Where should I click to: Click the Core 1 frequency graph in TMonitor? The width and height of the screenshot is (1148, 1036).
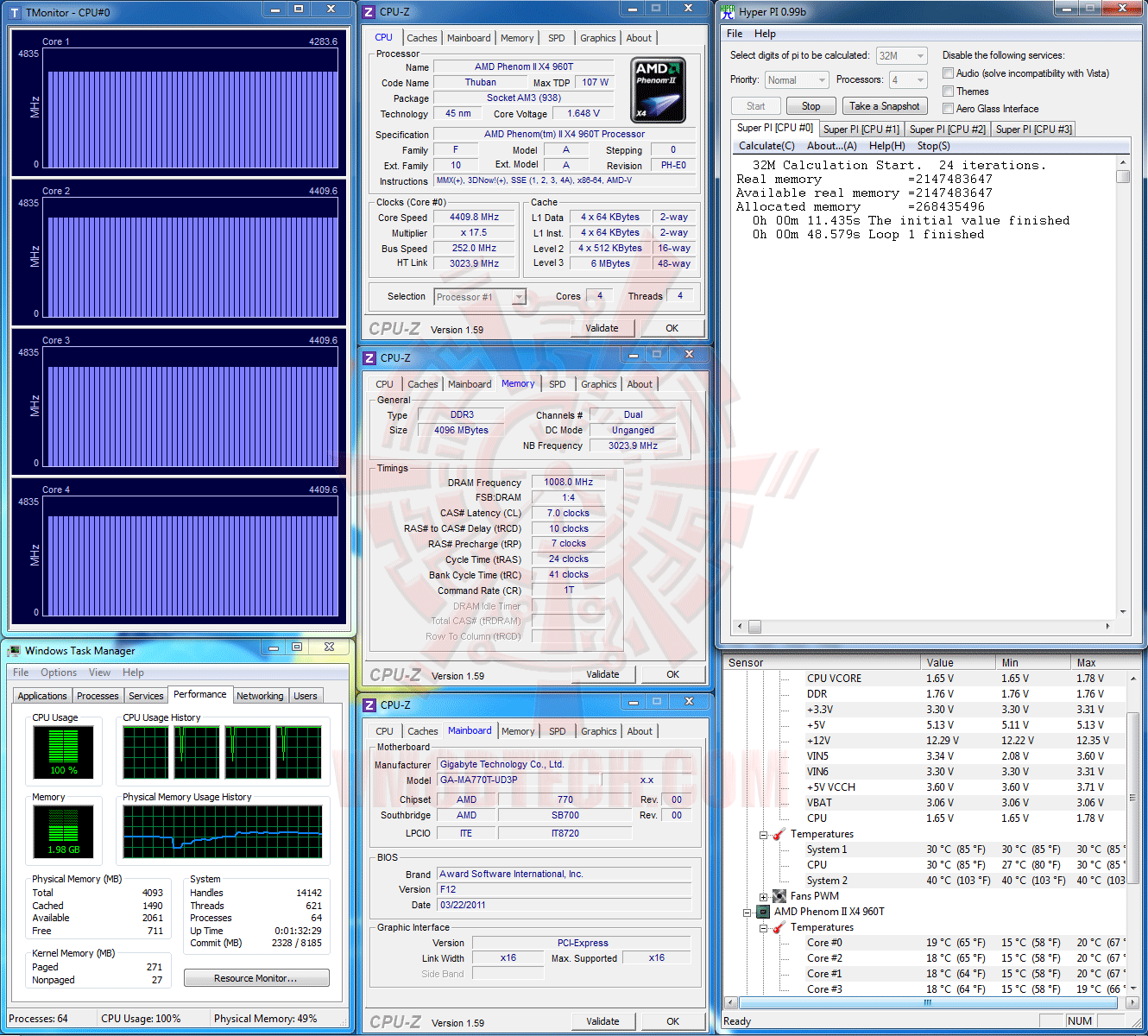tap(192, 107)
